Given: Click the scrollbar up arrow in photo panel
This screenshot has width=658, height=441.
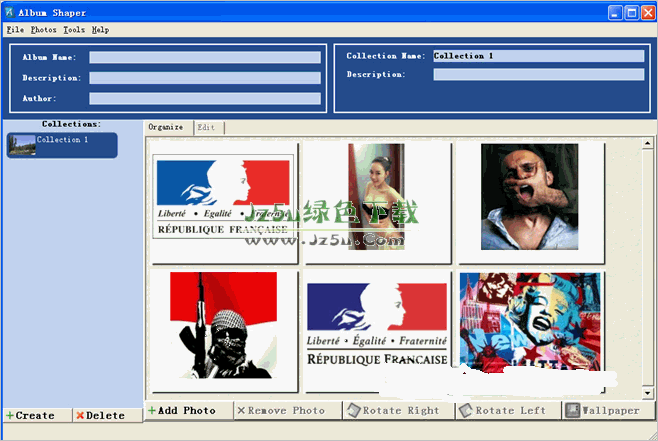Looking at the screenshot, I should pos(648,143).
